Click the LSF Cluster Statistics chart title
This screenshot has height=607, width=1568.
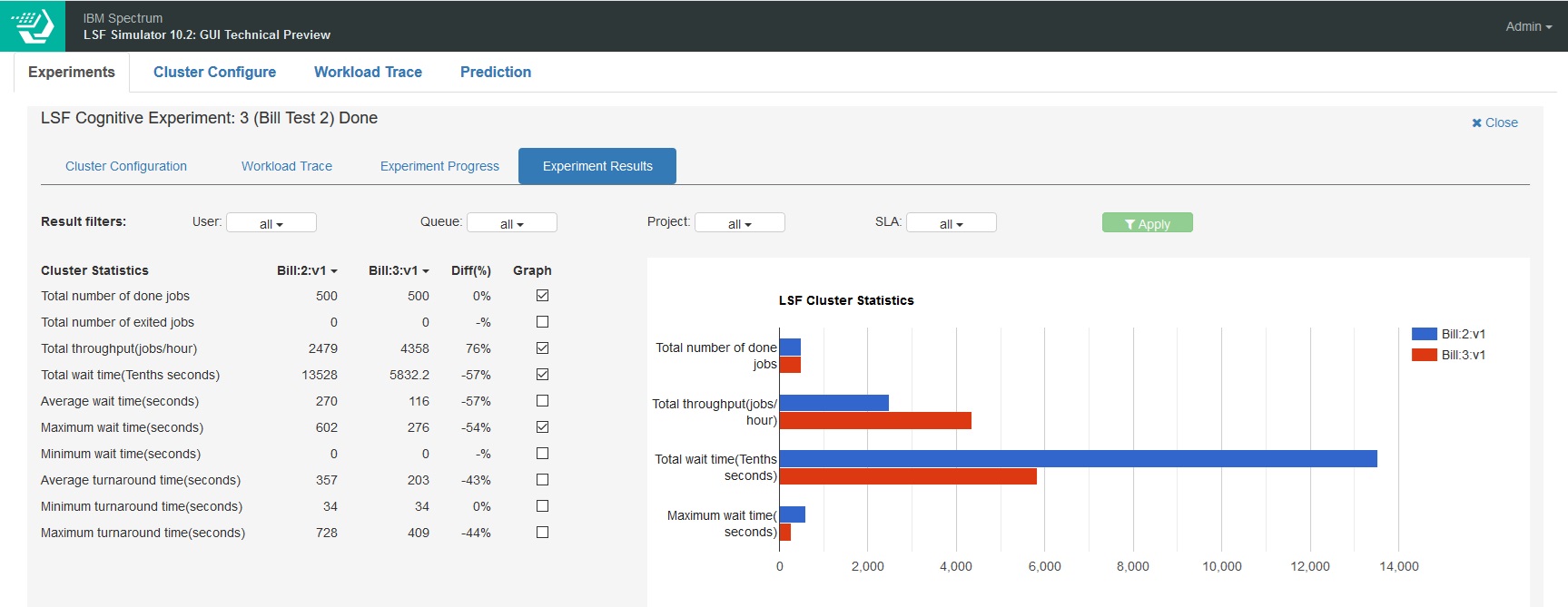pos(846,300)
